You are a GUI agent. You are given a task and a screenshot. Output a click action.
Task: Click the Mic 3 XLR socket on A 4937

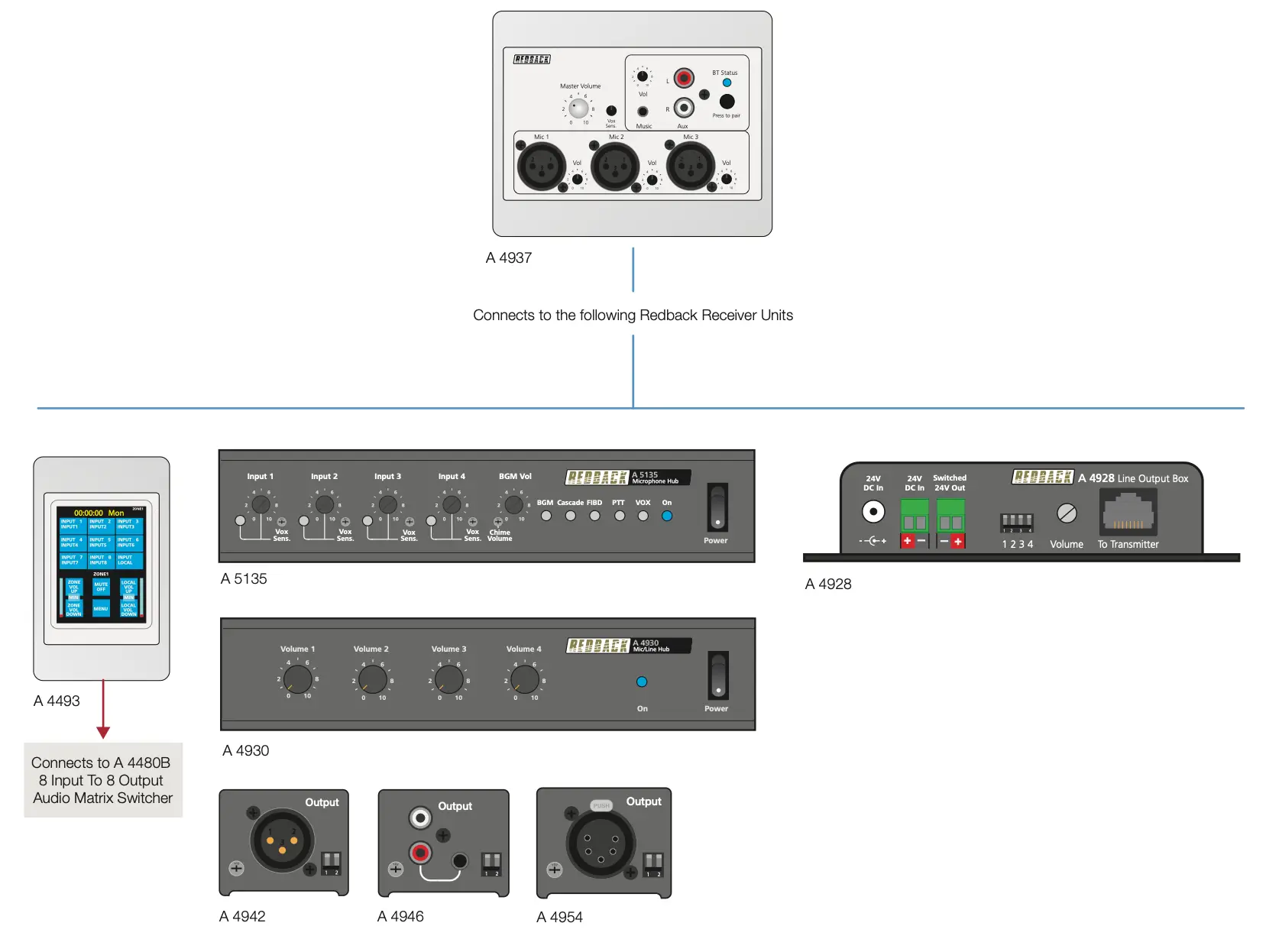coord(691,166)
